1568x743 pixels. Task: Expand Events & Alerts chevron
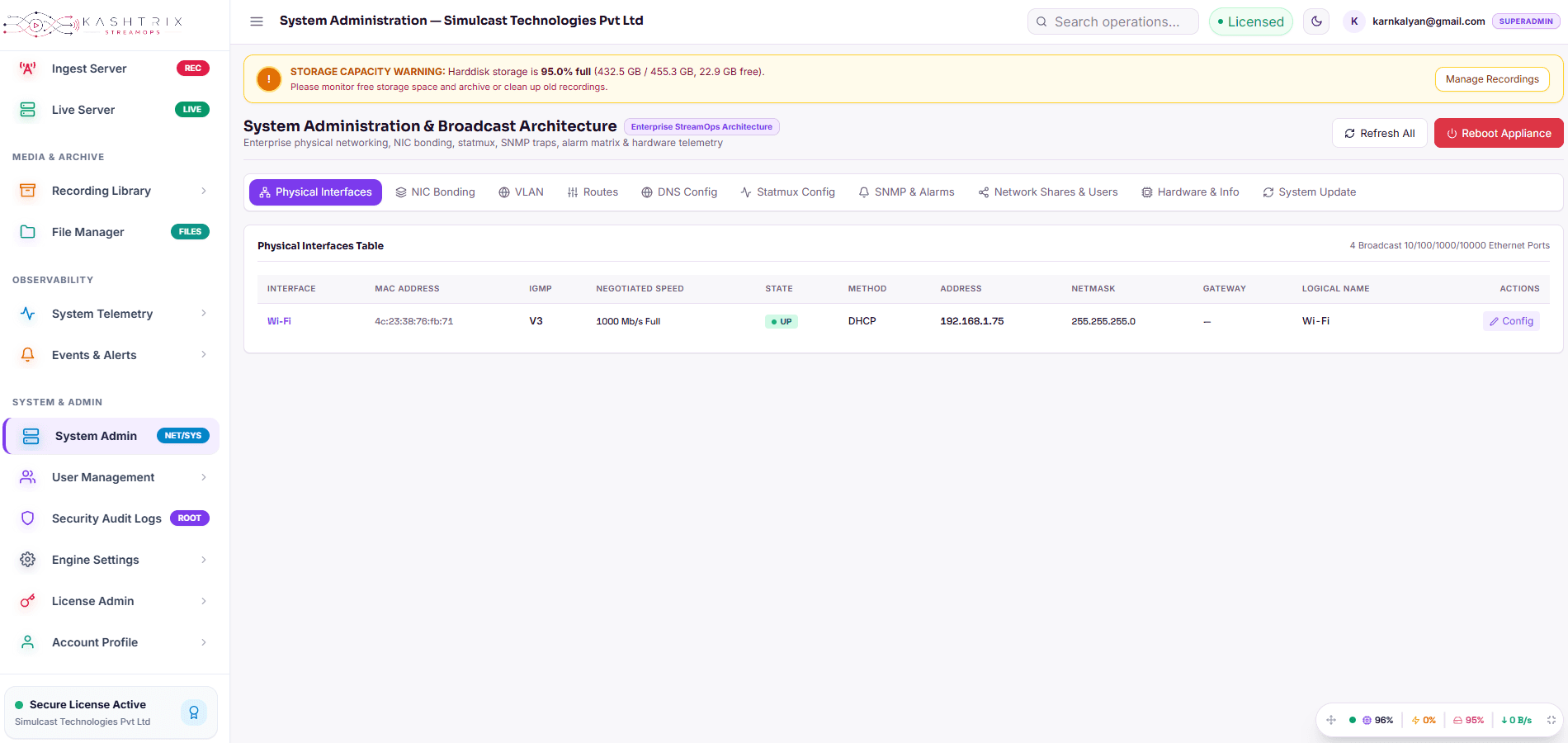click(204, 355)
